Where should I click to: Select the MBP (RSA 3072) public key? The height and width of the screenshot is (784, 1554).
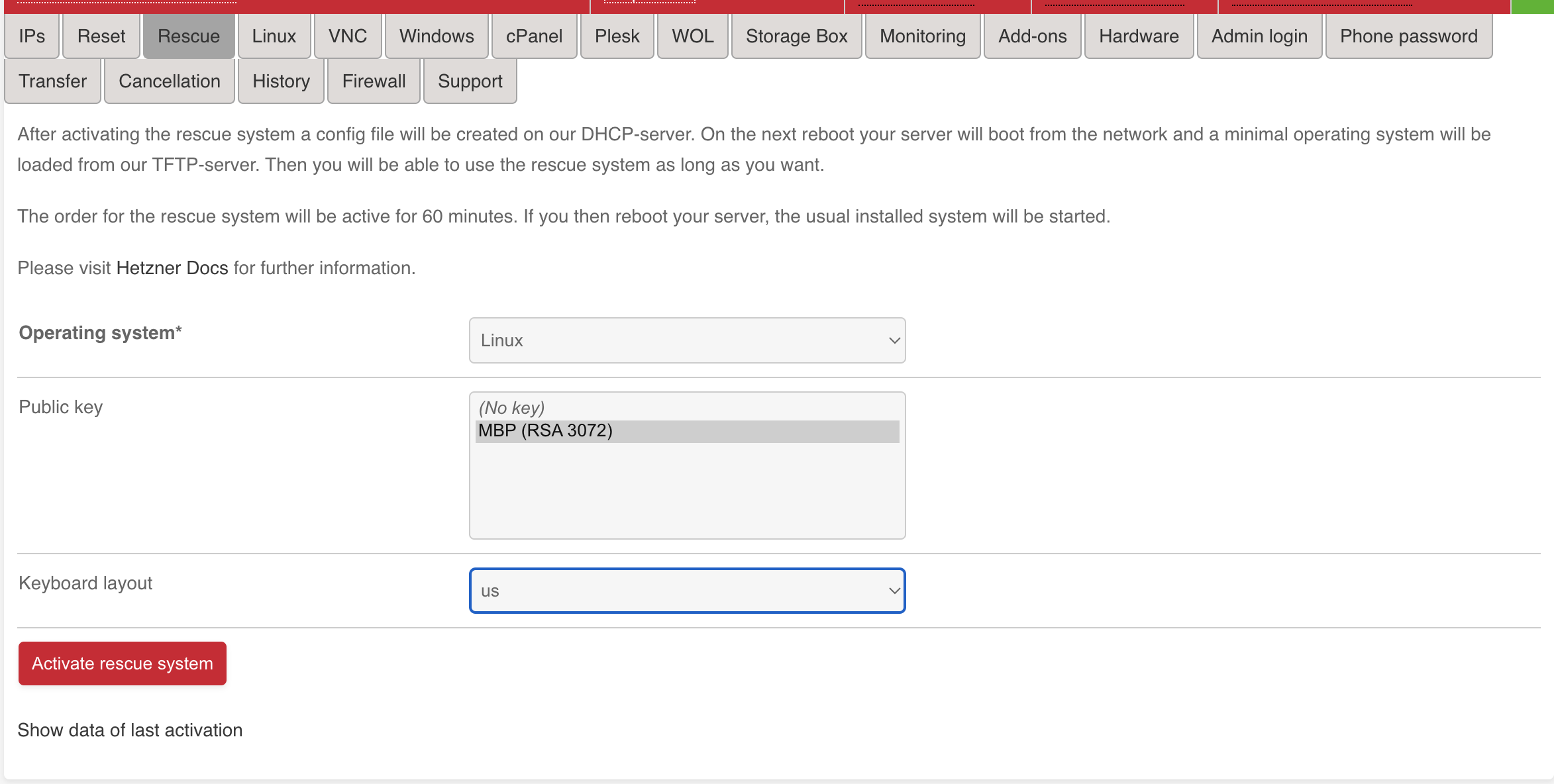click(x=545, y=431)
